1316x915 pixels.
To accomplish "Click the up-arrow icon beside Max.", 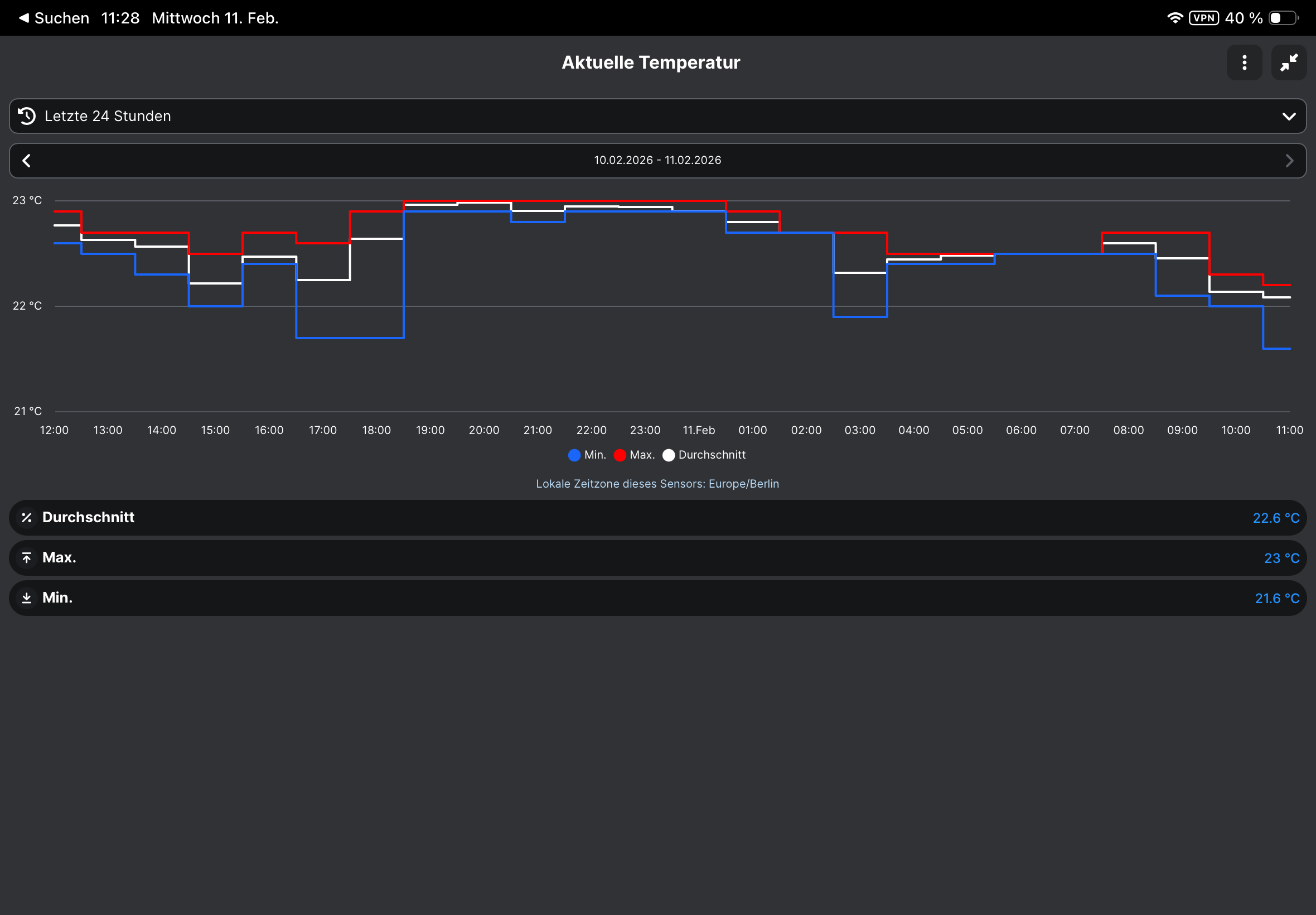I will coord(26,558).
